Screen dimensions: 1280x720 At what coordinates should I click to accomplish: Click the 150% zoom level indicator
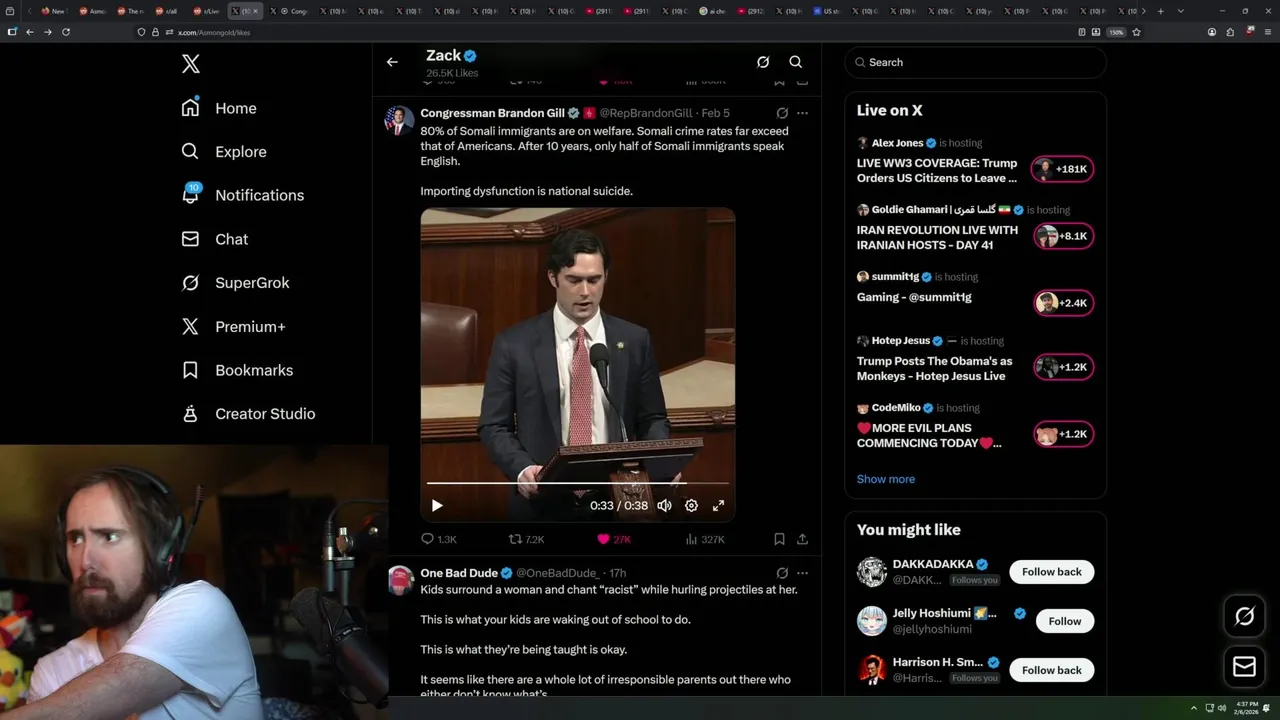[1116, 32]
